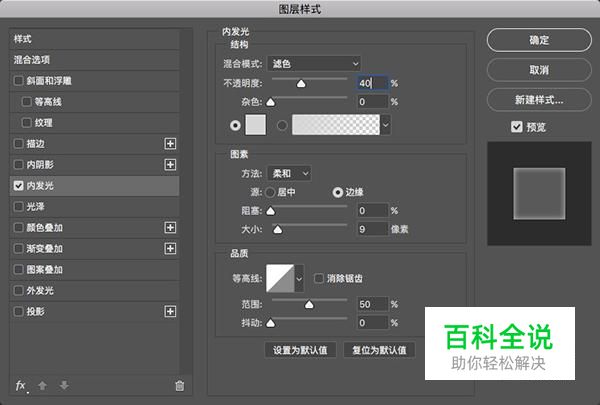Click the 大小 input field showing 9
This screenshot has width=600, height=405.
coord(373,229)
